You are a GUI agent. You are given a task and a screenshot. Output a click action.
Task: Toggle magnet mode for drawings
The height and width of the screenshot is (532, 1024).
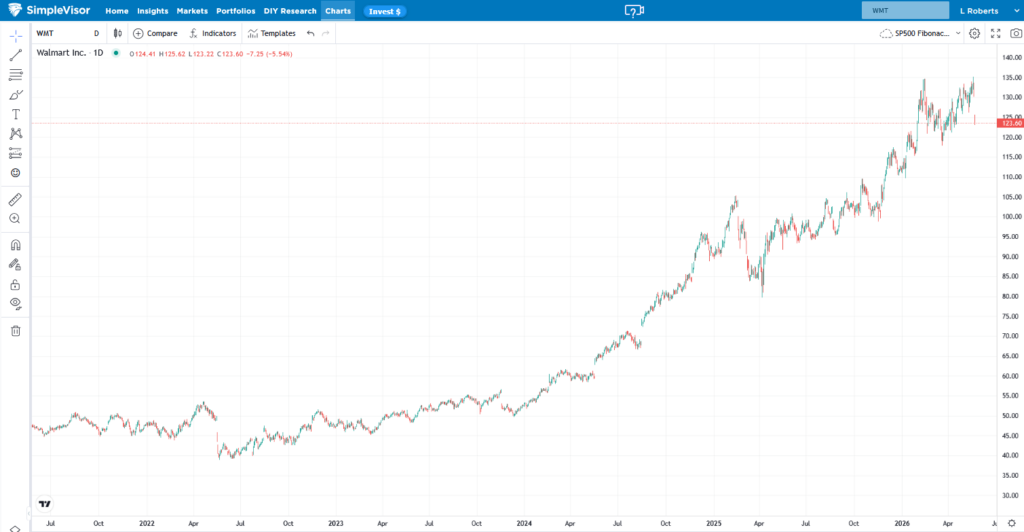point(16,245)
